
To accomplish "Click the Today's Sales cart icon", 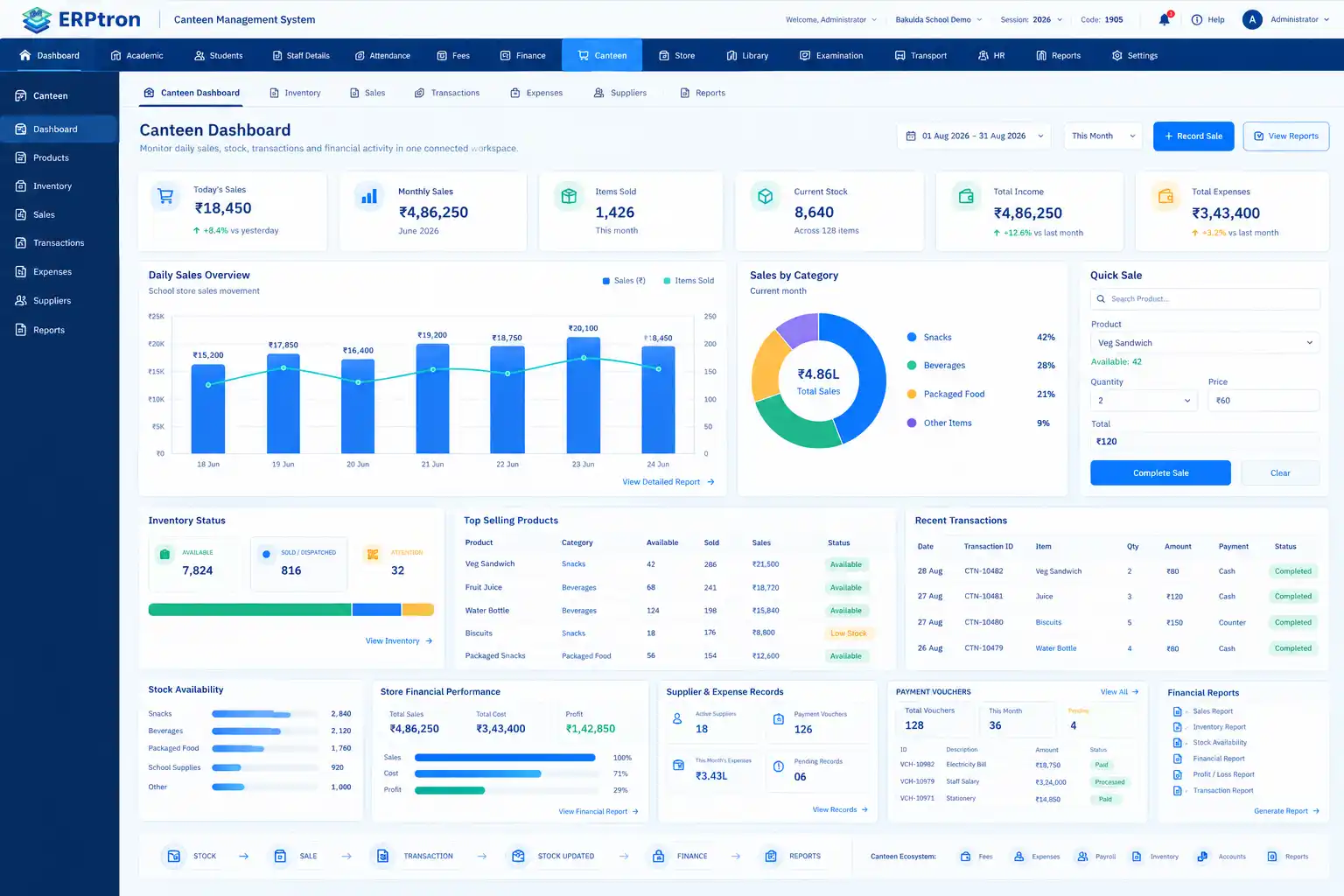I will click(x=165, y=196).
